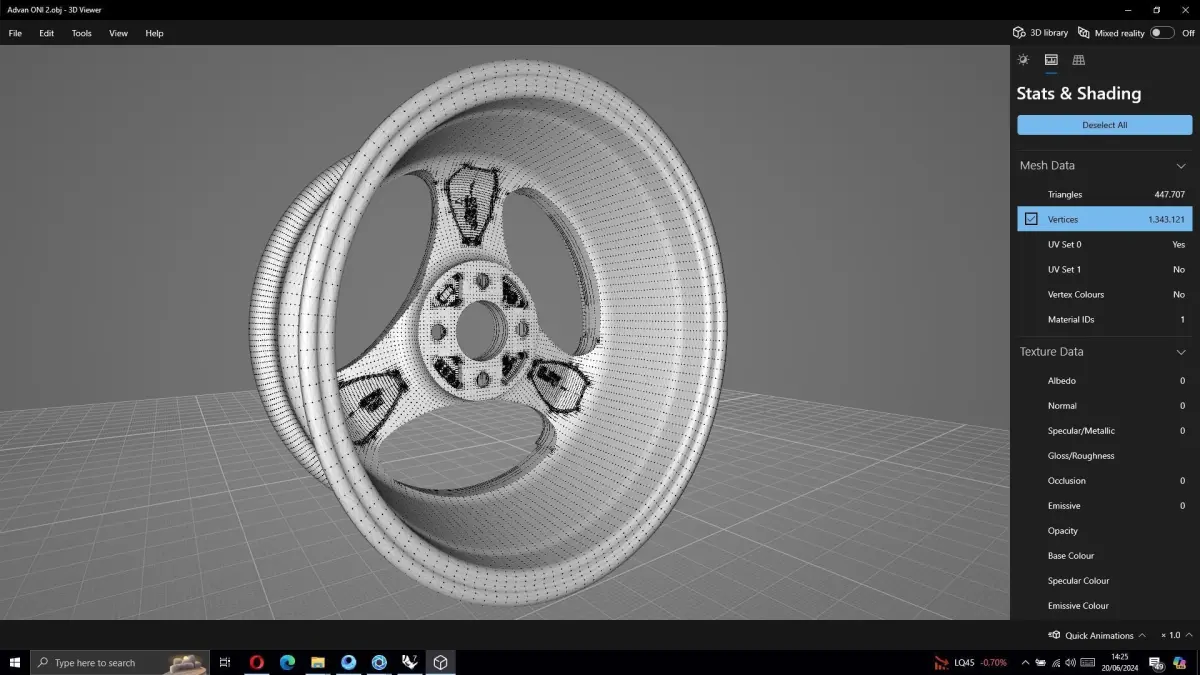Expand the Quick Animations panel
This screenshot has height=675, width=1200.
pos(1142,635)
